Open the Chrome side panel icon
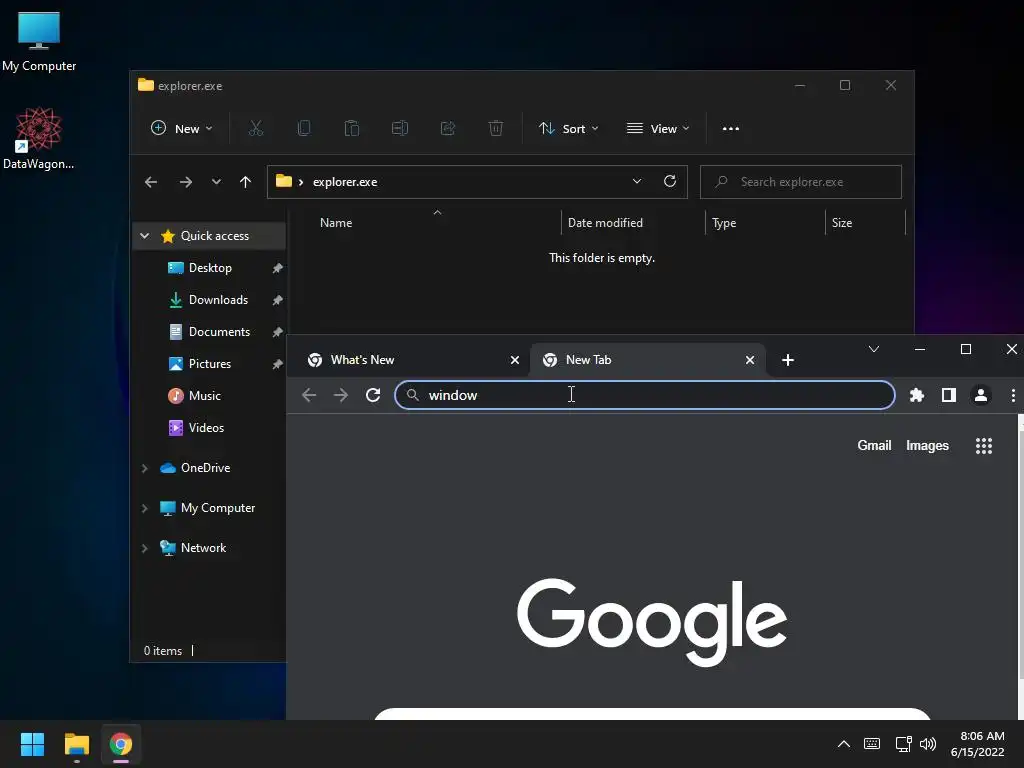The height and width of the screenshot is (768, 1024). tap(949, 395)
